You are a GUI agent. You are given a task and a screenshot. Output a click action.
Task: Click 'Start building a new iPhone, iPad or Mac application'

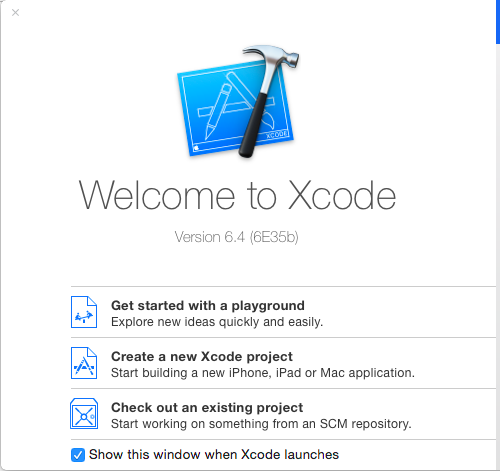[263, 373]
